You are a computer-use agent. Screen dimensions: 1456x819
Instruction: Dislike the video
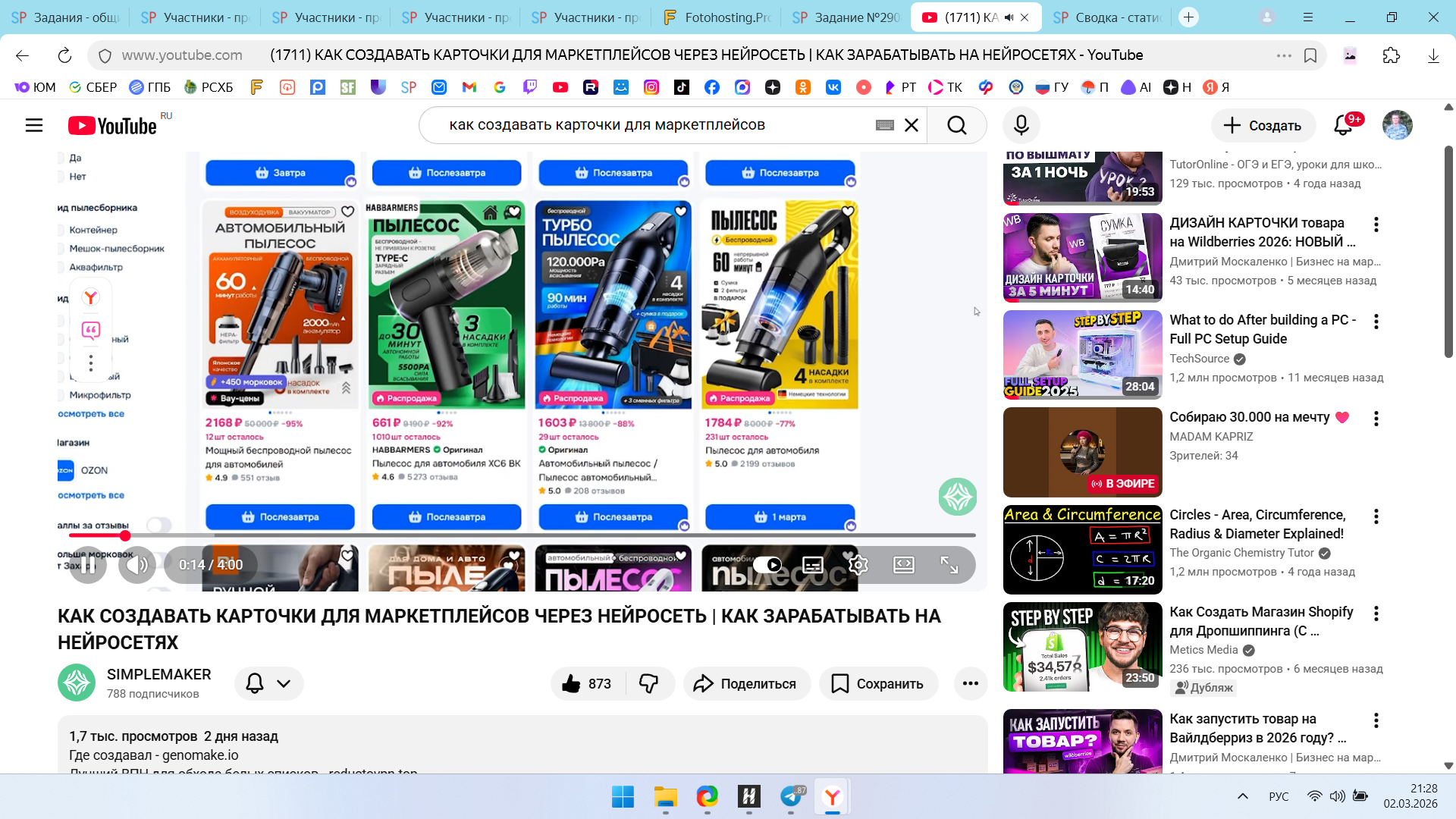649,683
